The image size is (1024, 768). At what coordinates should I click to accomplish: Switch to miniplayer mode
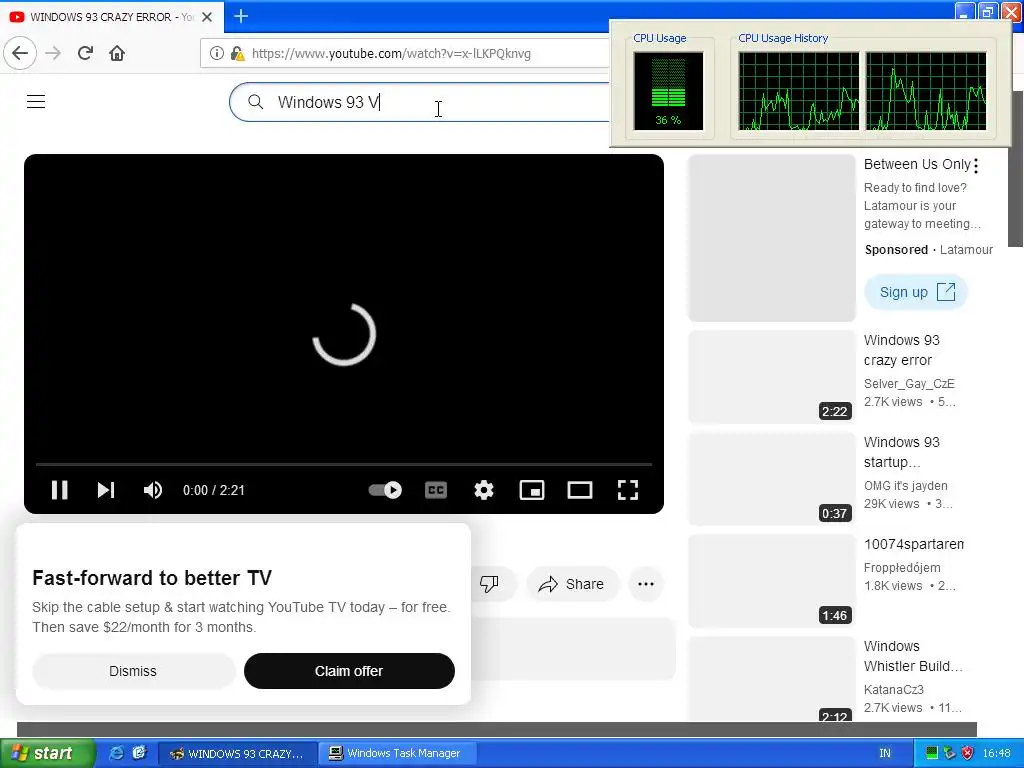pos(532,490)
